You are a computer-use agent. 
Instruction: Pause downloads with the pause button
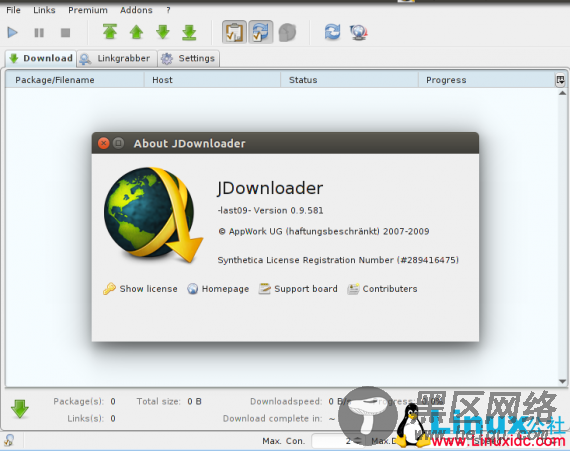coord(39,33)
